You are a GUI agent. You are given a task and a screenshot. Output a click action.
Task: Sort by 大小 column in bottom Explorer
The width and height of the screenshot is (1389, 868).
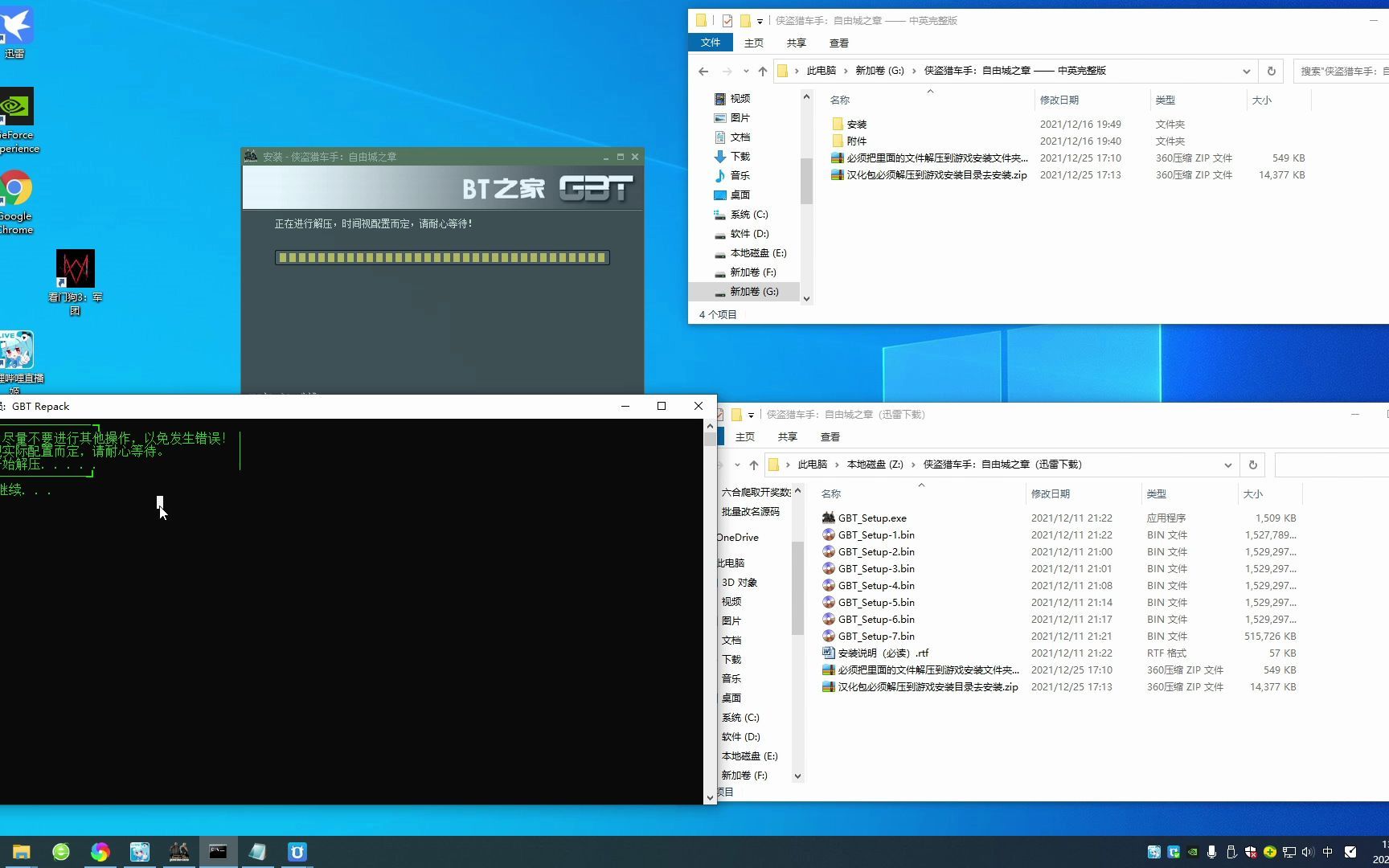pyautogui.click(x=1252, y=494)
